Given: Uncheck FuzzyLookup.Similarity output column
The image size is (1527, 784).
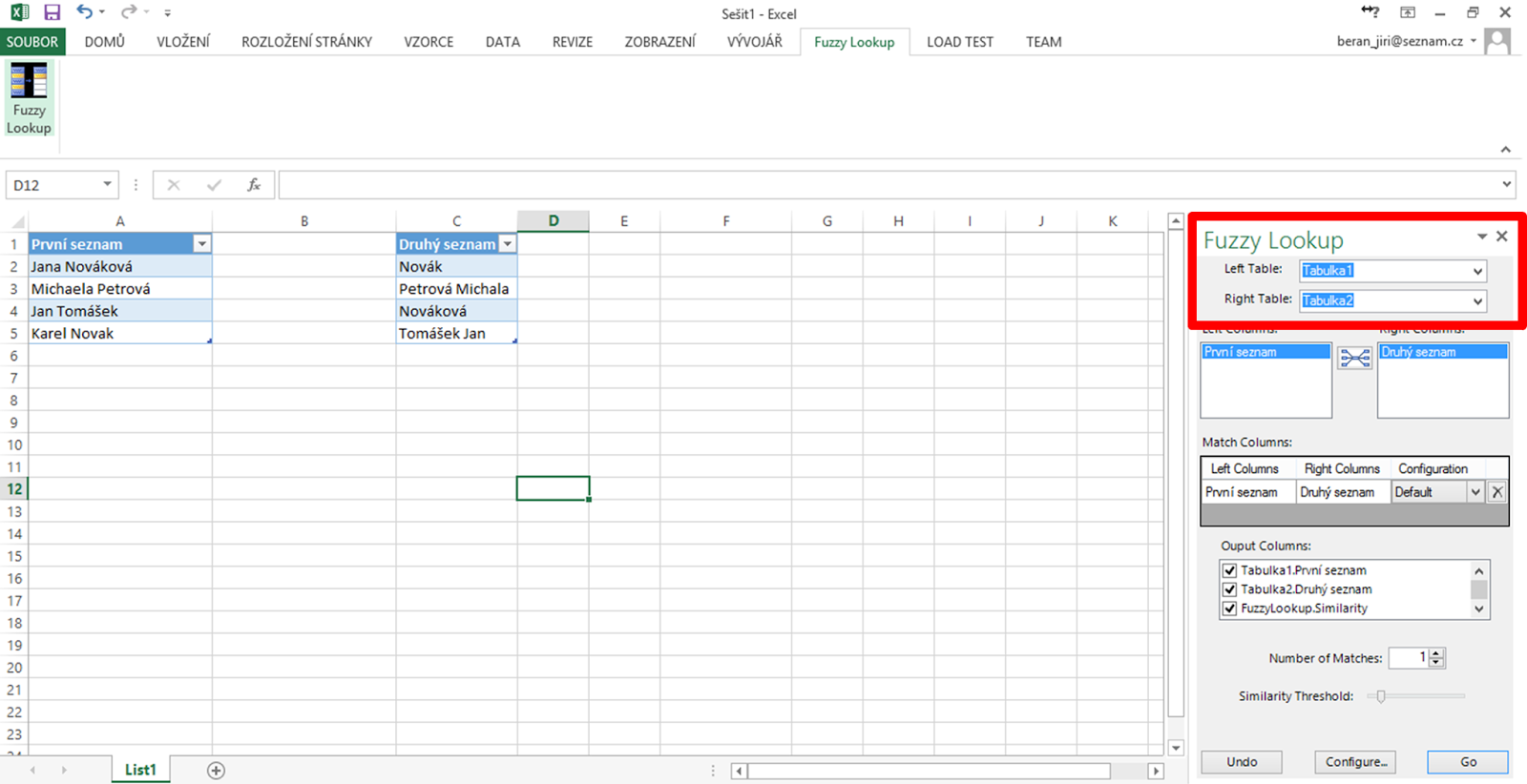Looking at the screenshot, I should point(1230,609).
